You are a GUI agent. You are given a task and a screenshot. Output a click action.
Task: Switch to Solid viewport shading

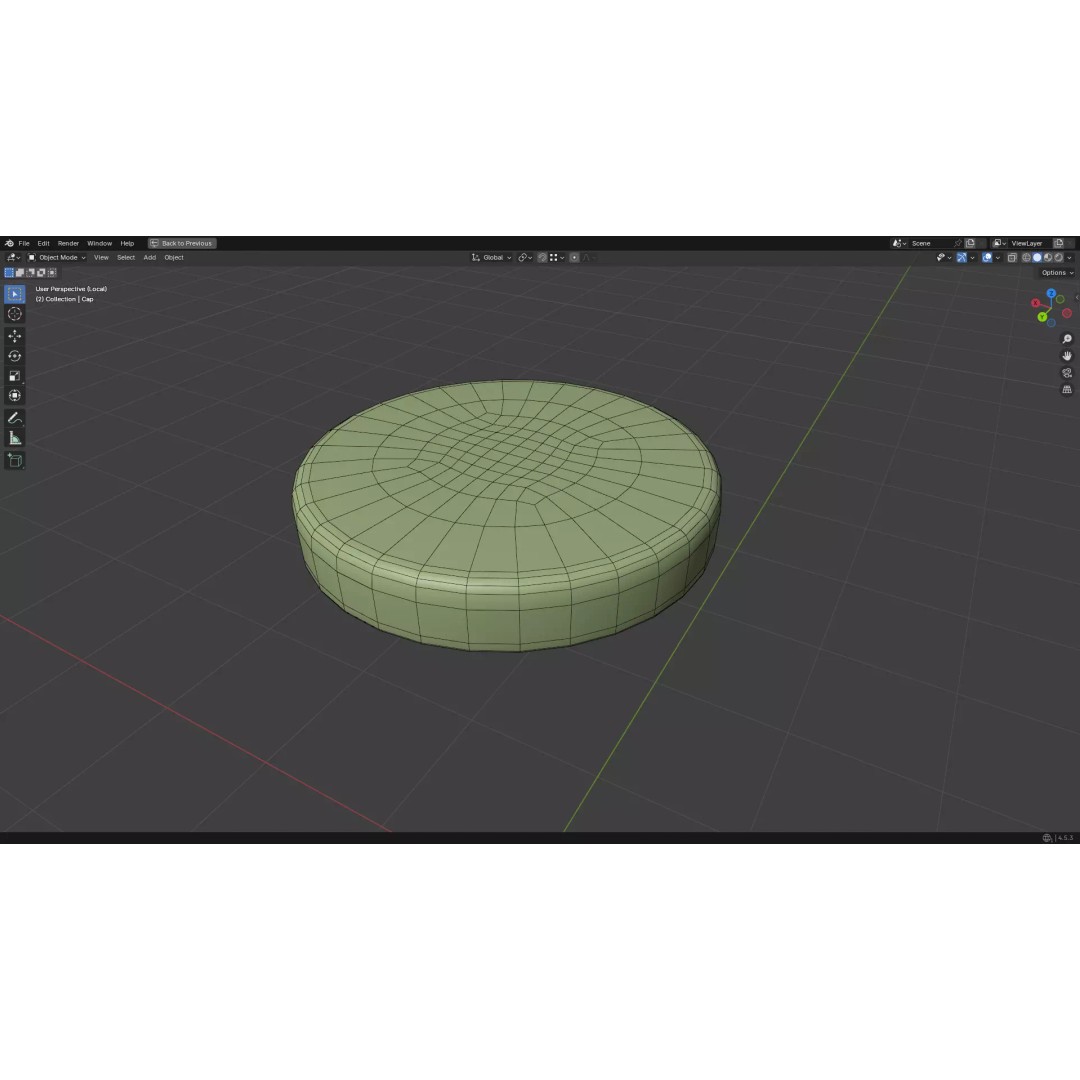[1037, 258]
